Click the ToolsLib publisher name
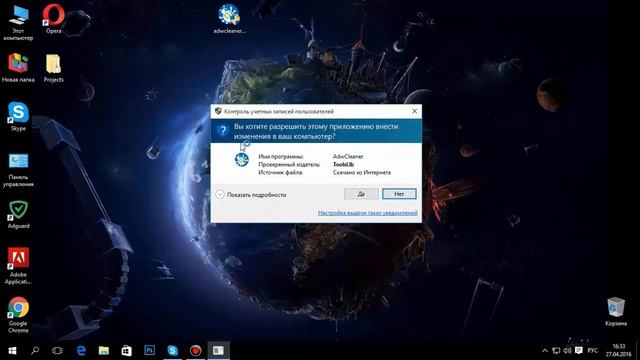Screen dimensions: 640x360 click(x=343, y=164)
